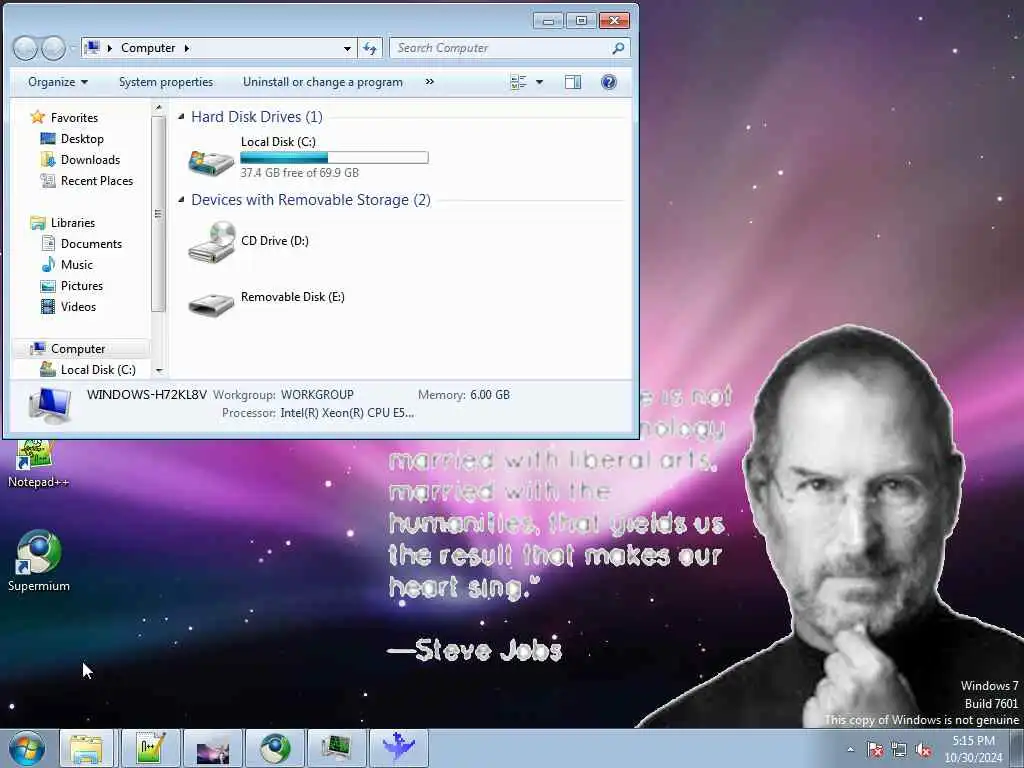
Task: Click the search magnifier icon
Action: (618, 48)
